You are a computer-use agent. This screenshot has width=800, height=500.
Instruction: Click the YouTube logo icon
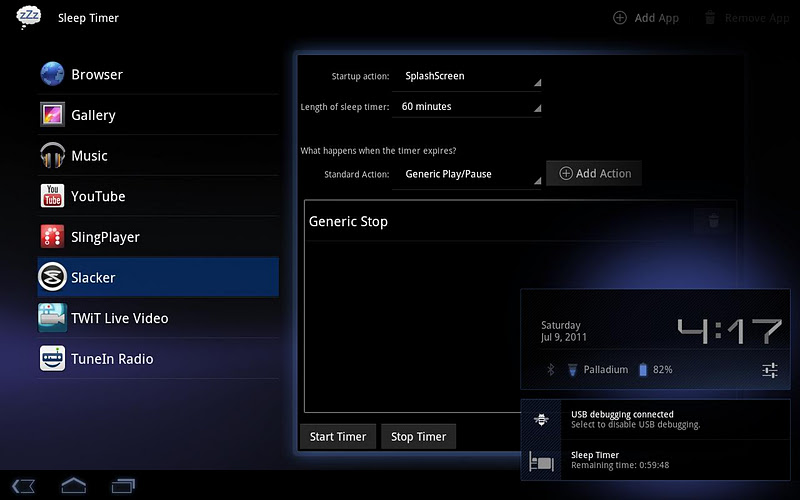pyautogui.click(x=53, y=196)
